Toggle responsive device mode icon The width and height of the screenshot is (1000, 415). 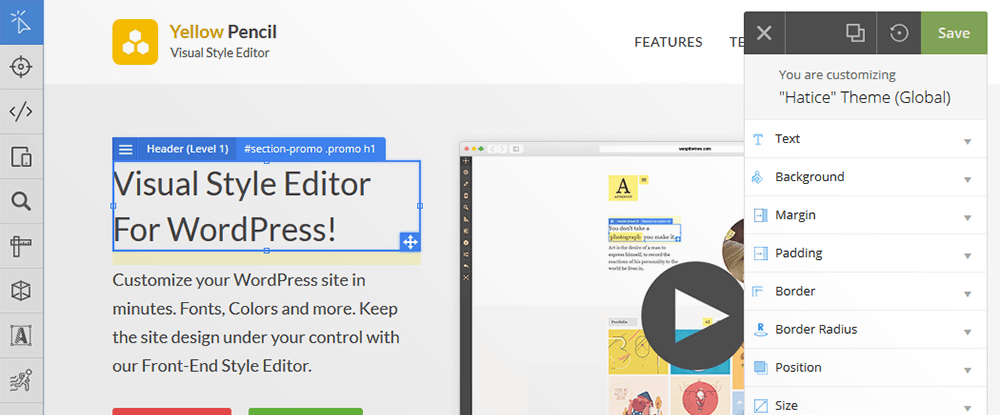pos(21,156)
